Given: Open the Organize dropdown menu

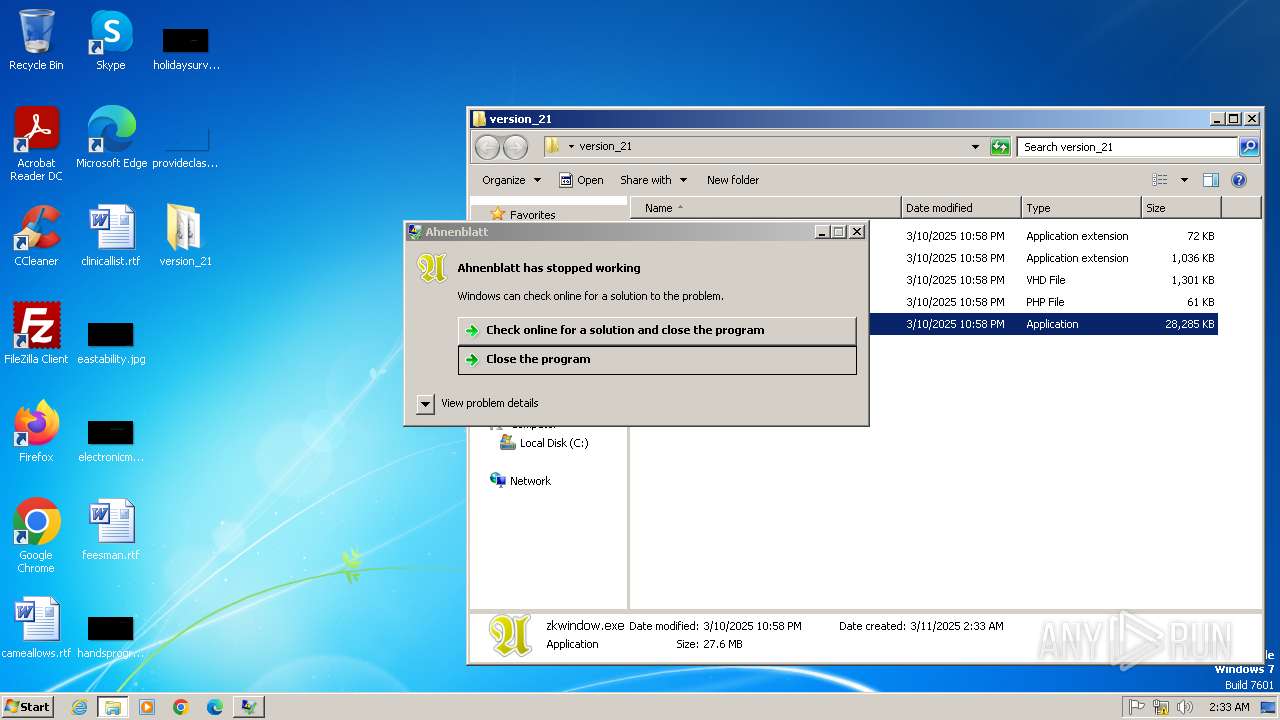Looking at the screenshot, I should point(511,180).
